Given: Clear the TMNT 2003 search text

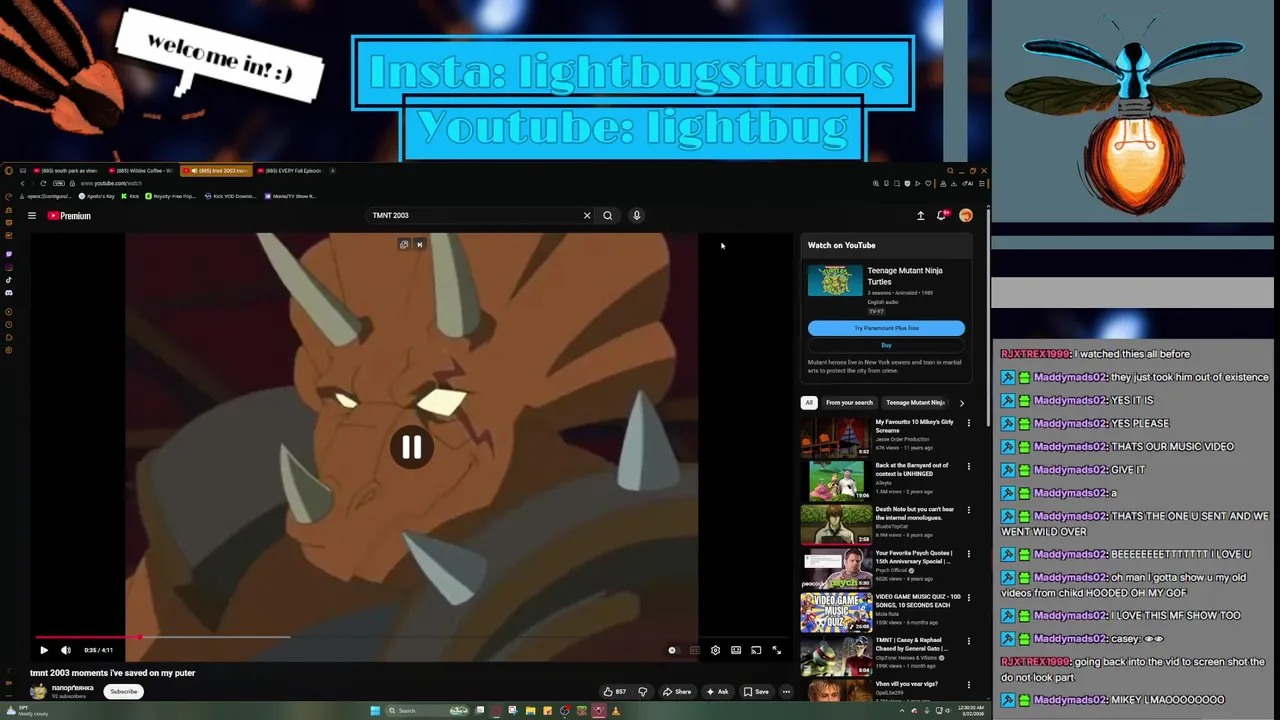Looking at the screenshot, I should (x=587, y=215).
